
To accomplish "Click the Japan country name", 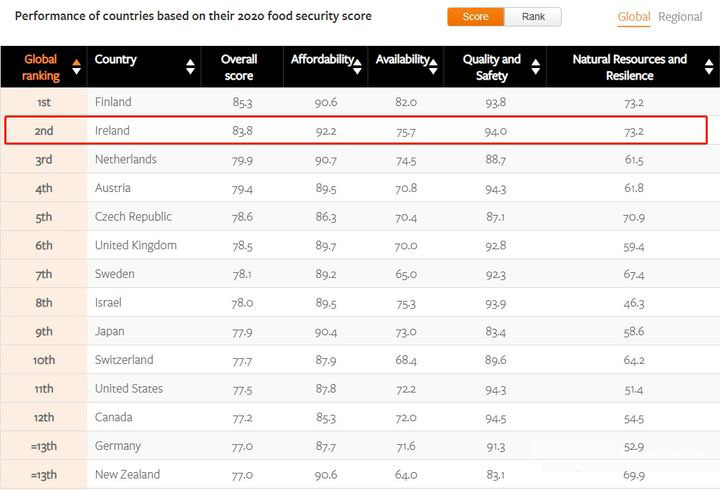I will click(110, 332).
